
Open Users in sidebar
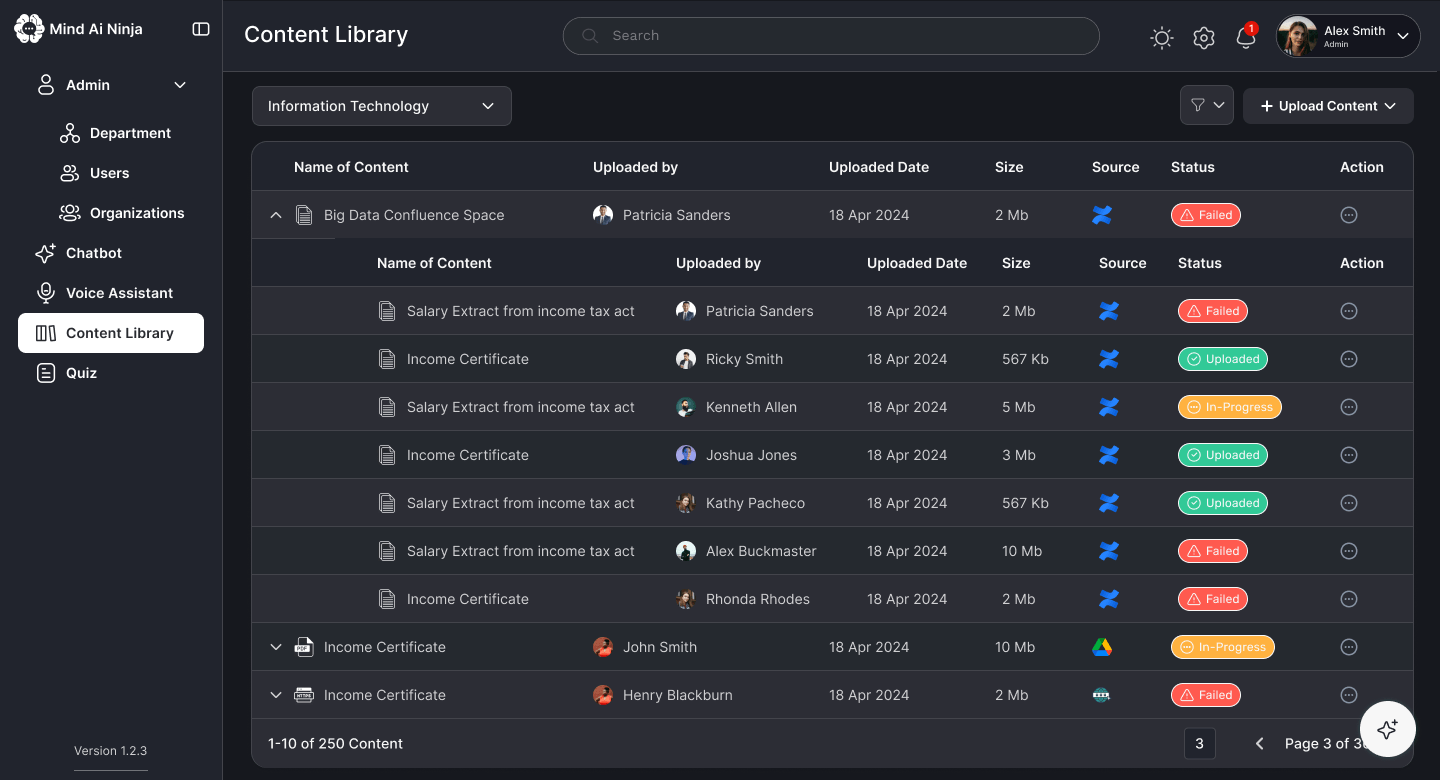95,173
